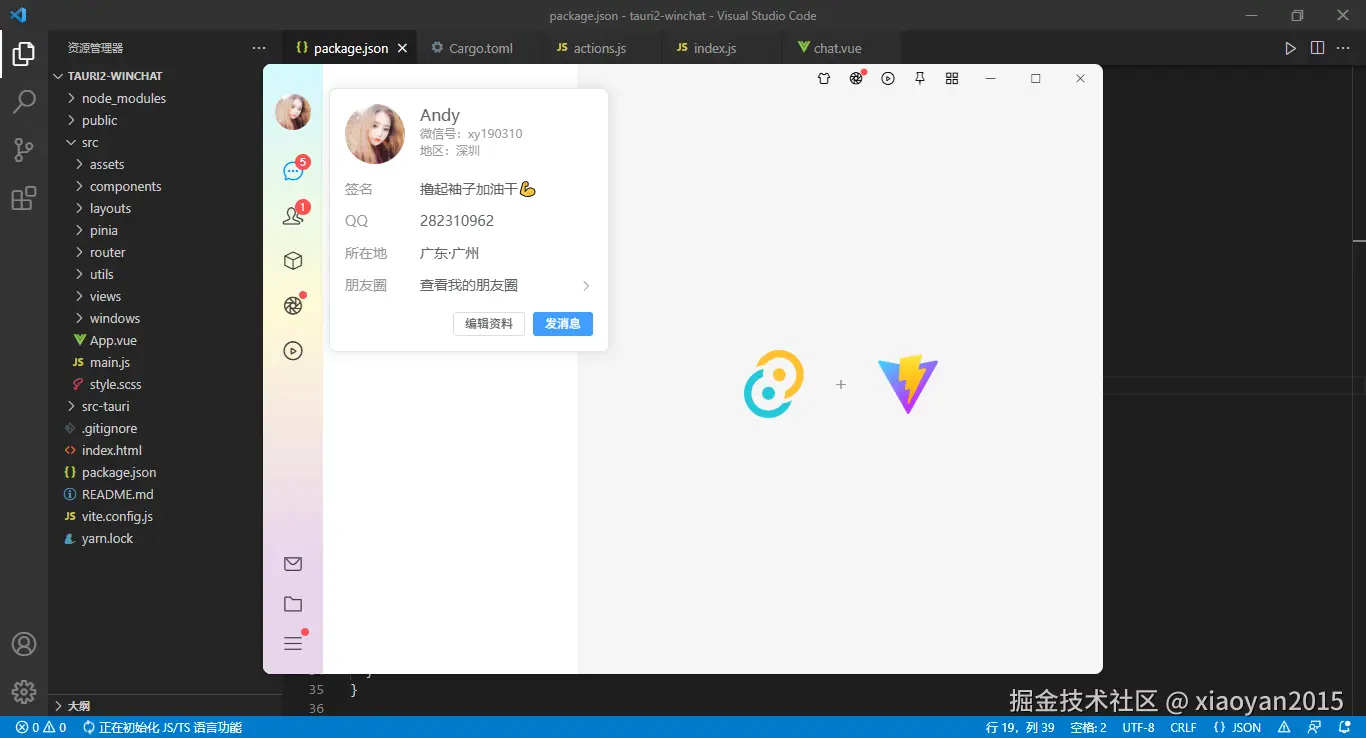Click the grid layout icon in chat title bar

(952, 78)
